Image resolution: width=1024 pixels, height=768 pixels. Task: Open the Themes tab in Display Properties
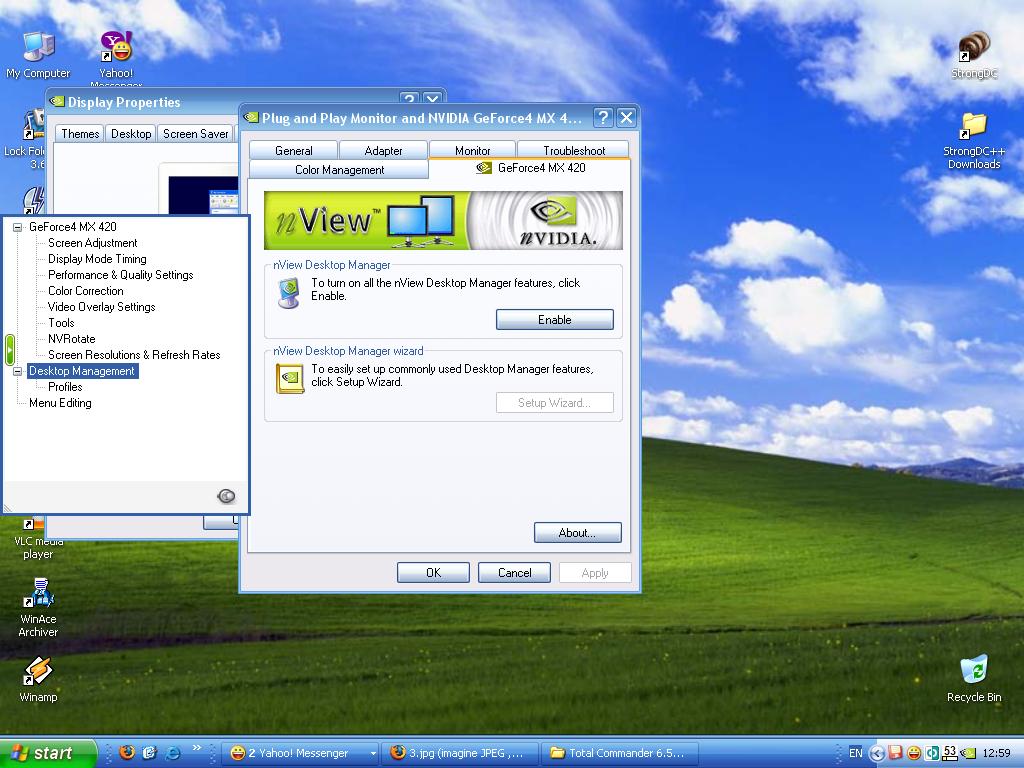pyautogui.click(x=80, y=134)
